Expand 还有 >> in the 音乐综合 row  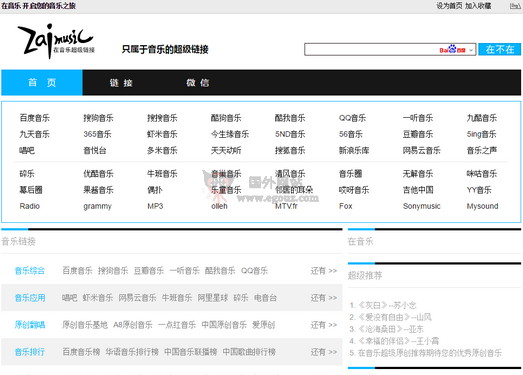point(324,271)
